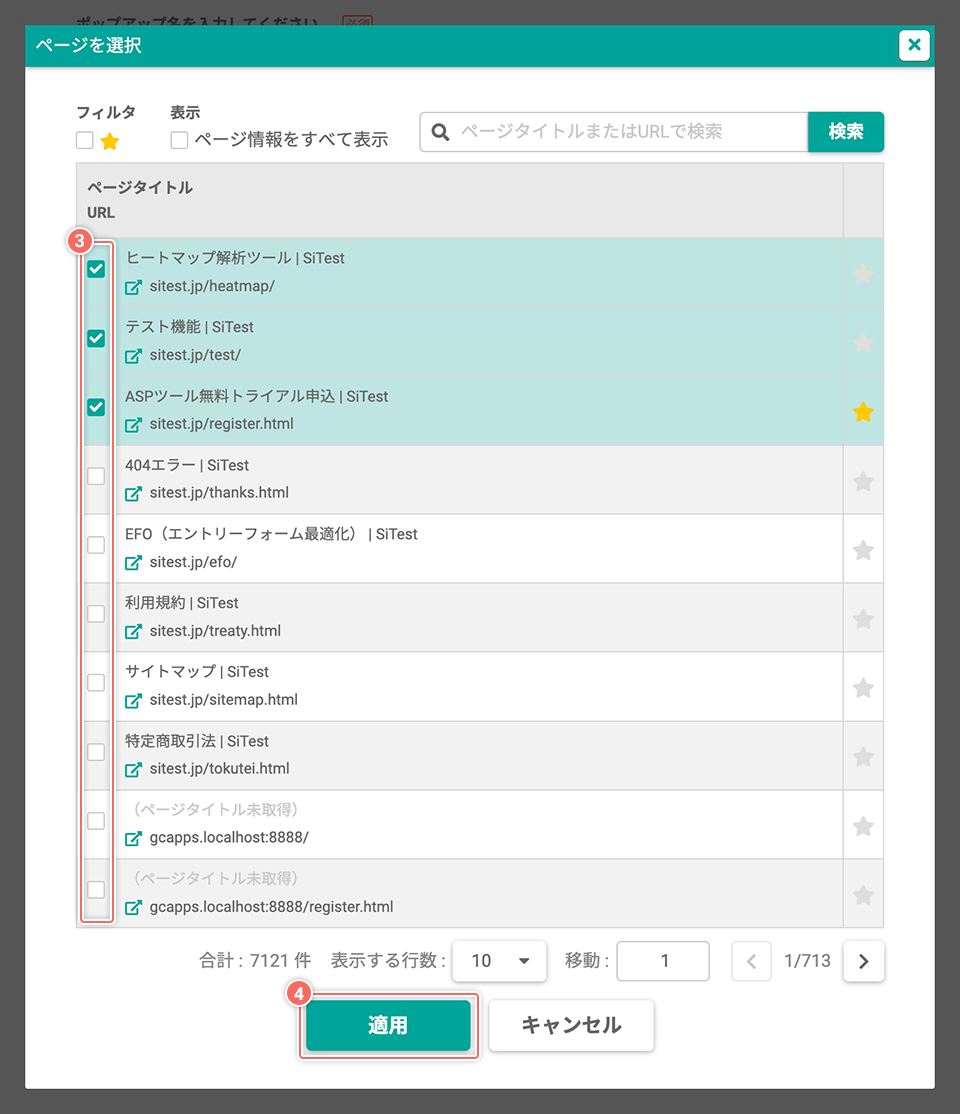This screenshot has height=1114, width=960.
Task: Click the 適用 button
Action: [x=388, y=1025]
